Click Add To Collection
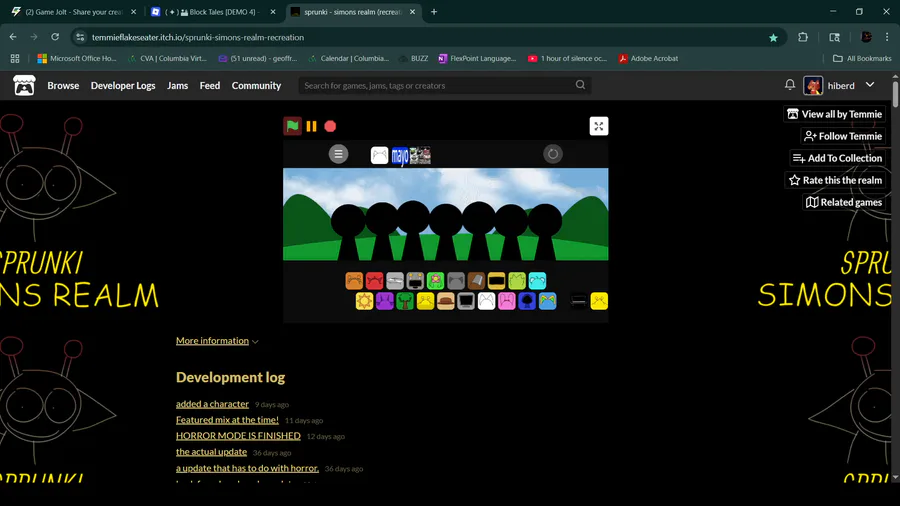Viewport: 900px width, 506px height. (x=837, y=158)
